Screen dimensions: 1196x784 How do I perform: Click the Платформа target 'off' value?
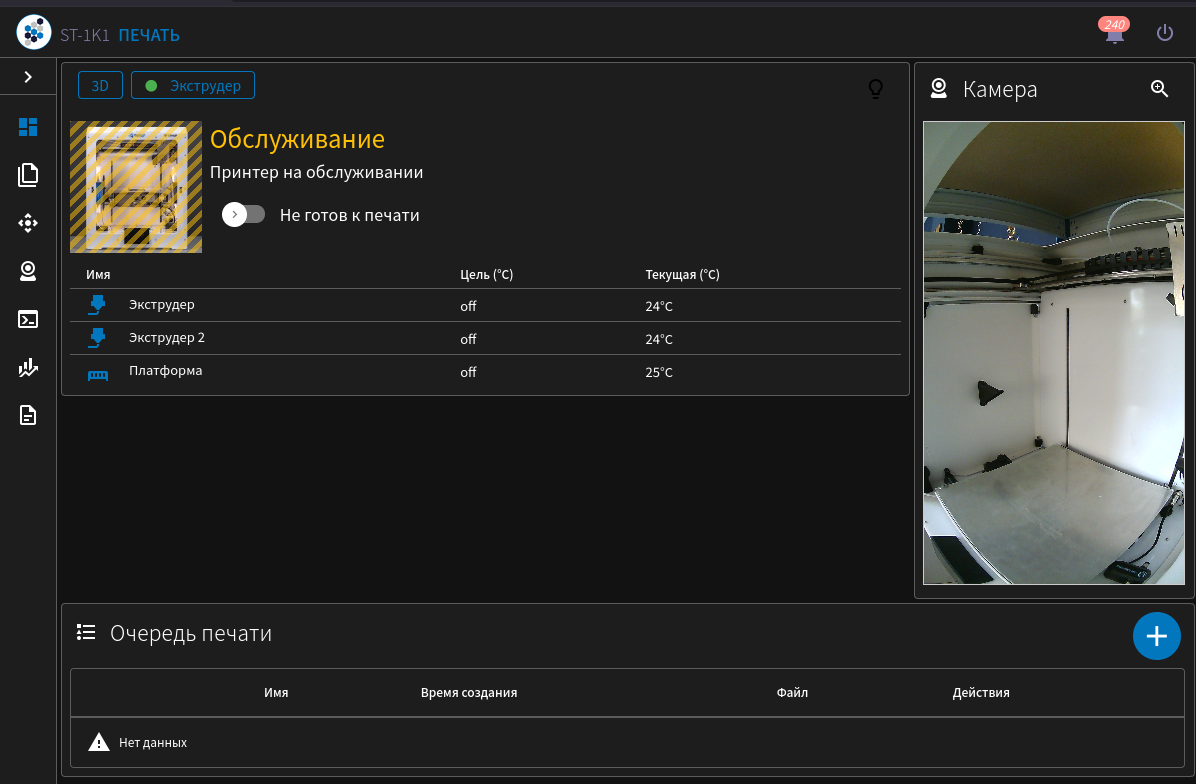(x=468, y=372)
